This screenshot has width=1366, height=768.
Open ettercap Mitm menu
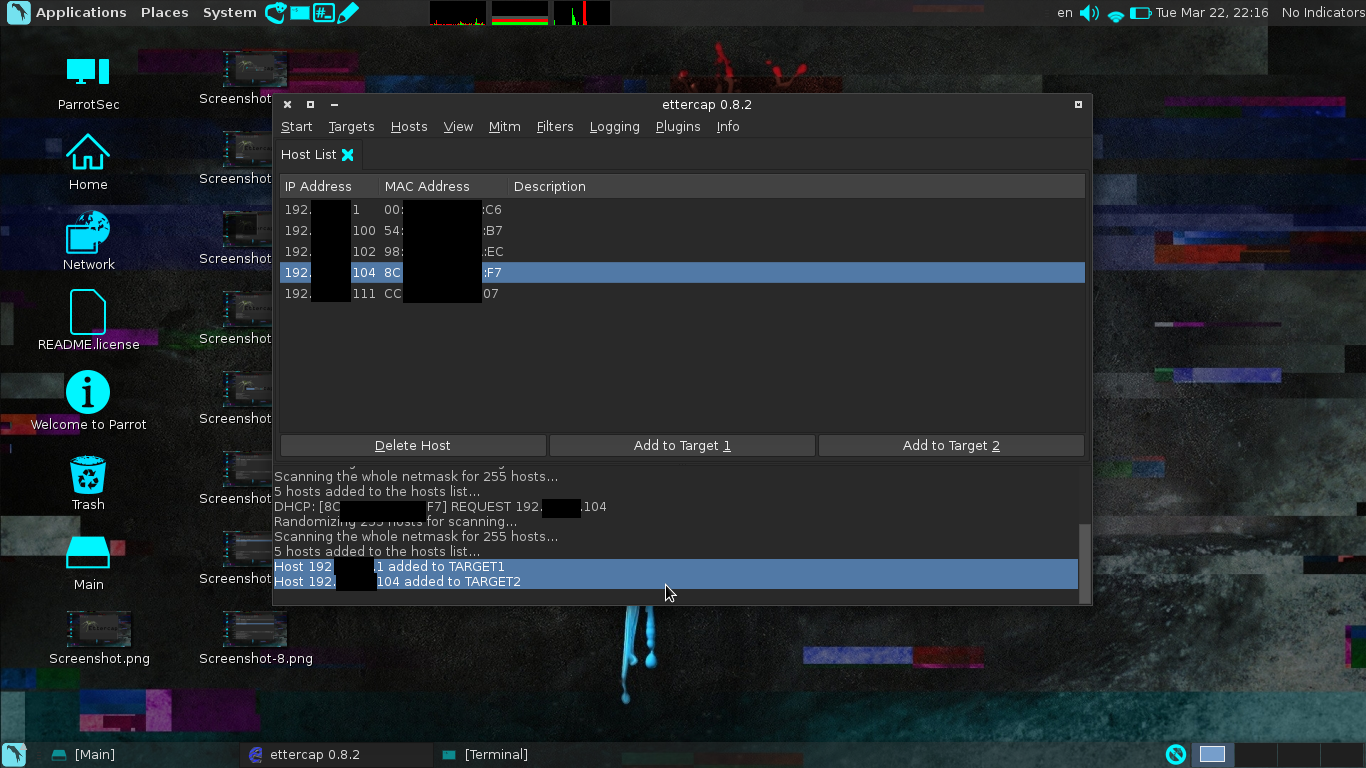click(505, 127)
